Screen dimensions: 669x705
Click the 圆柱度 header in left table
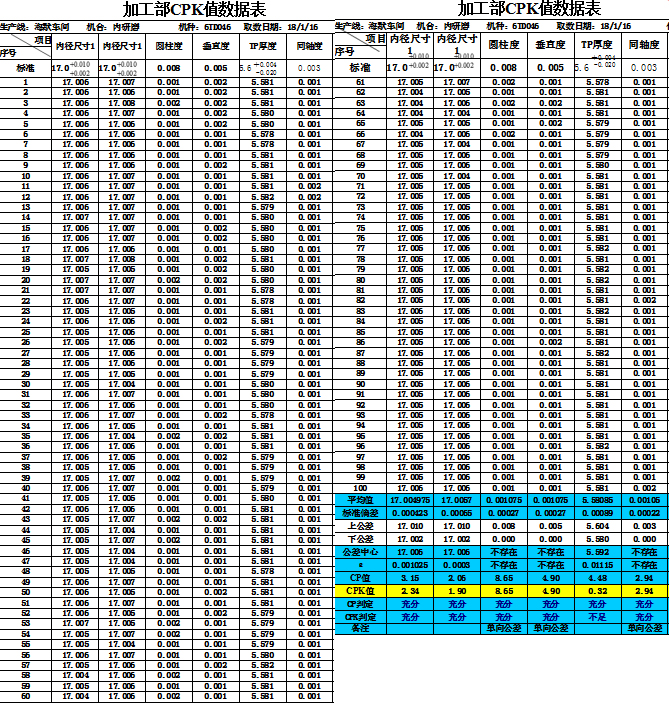[x=169, y=46]
